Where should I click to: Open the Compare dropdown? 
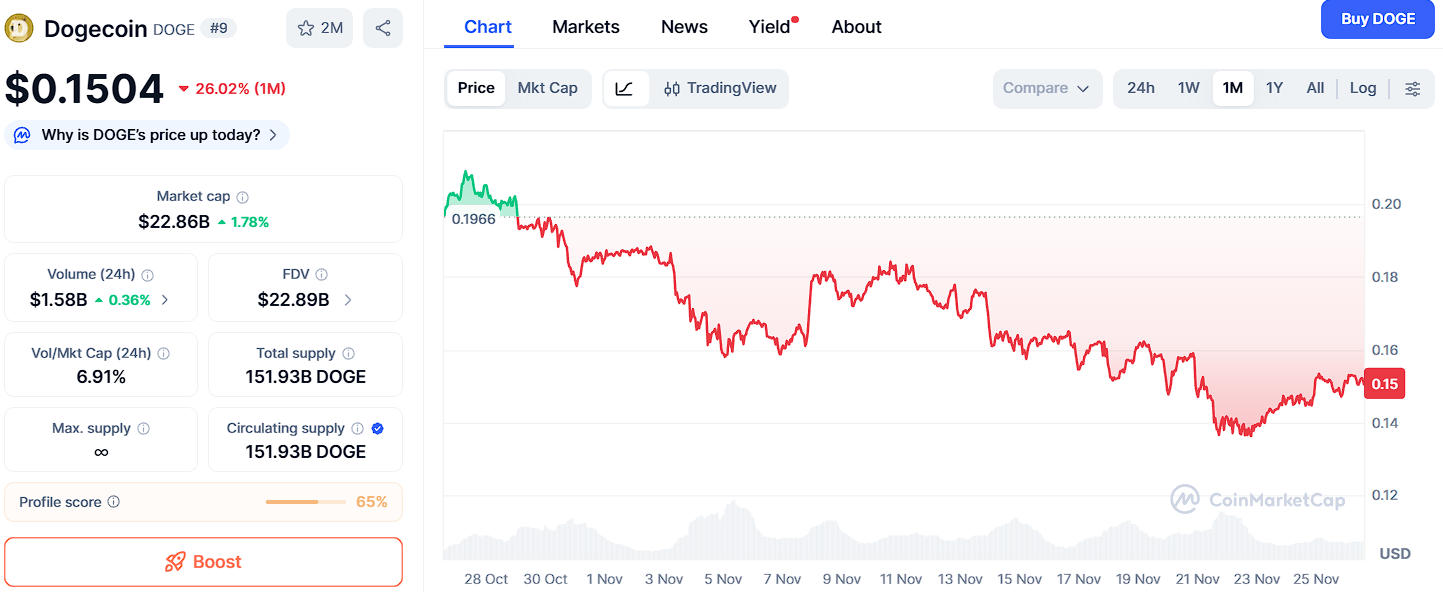pos(1046,88)
